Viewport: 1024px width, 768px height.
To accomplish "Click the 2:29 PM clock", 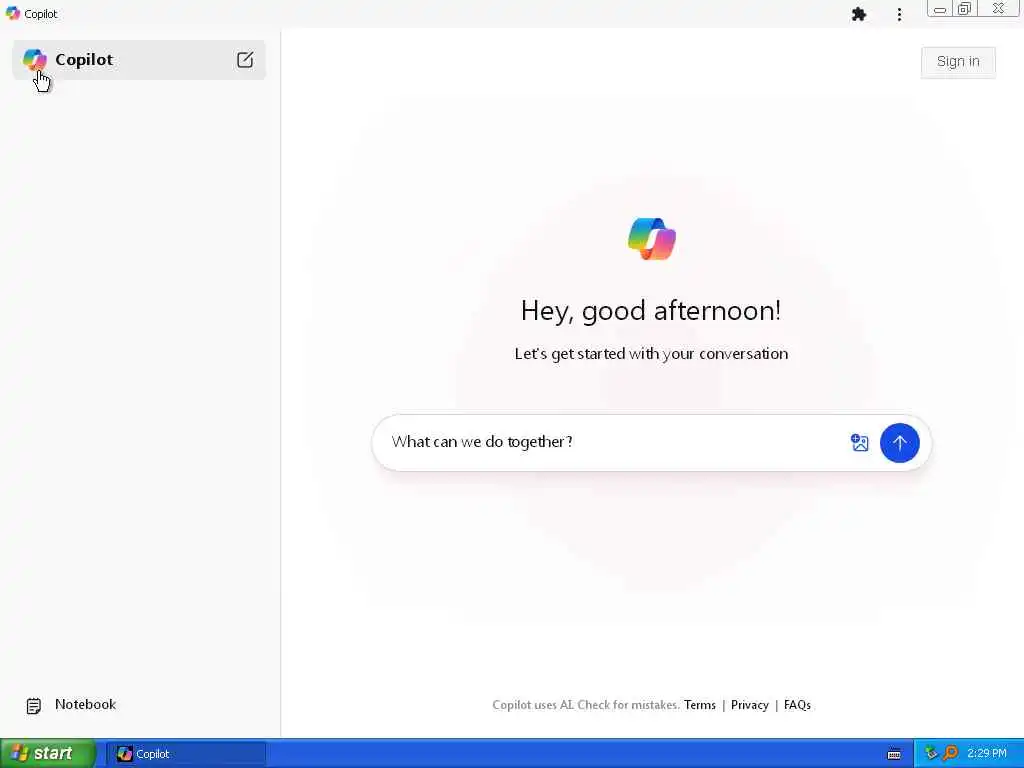I will [987, 754].
